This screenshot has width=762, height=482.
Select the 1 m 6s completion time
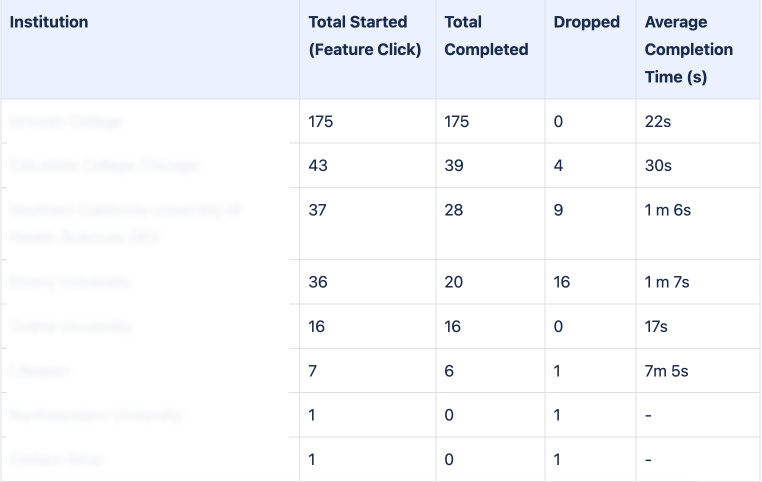(667, 210)
